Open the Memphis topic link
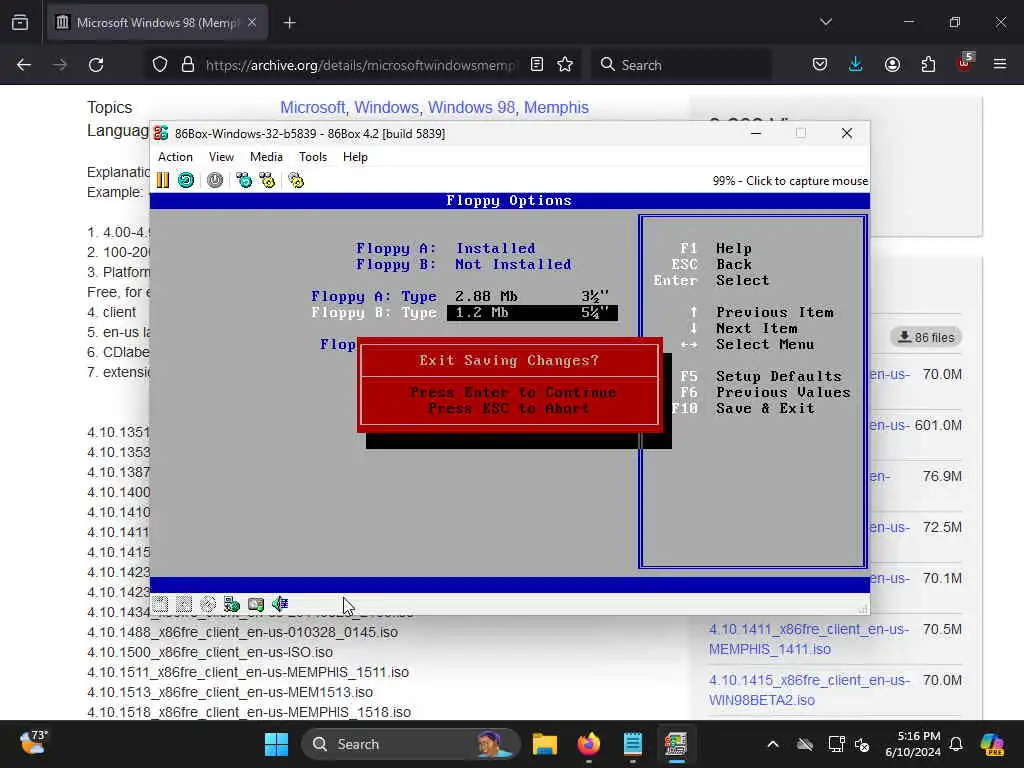Image resolution: width=1024 pixels, height=768 pixels. point(556,107)
